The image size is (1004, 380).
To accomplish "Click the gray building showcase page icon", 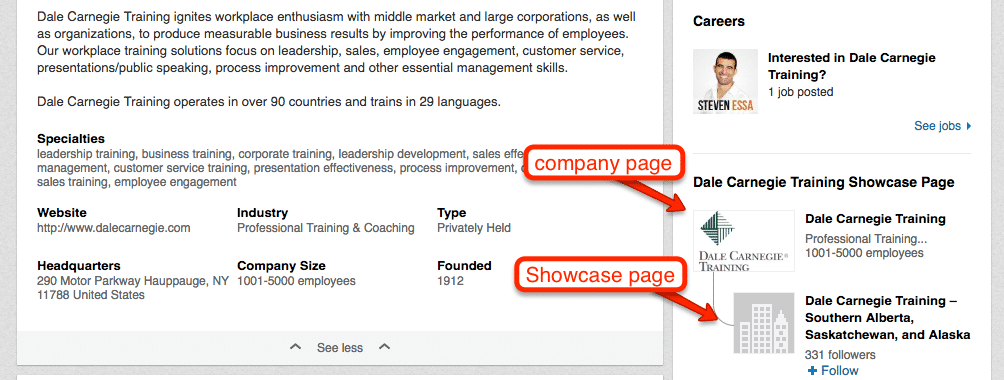I will pos(764,323).
